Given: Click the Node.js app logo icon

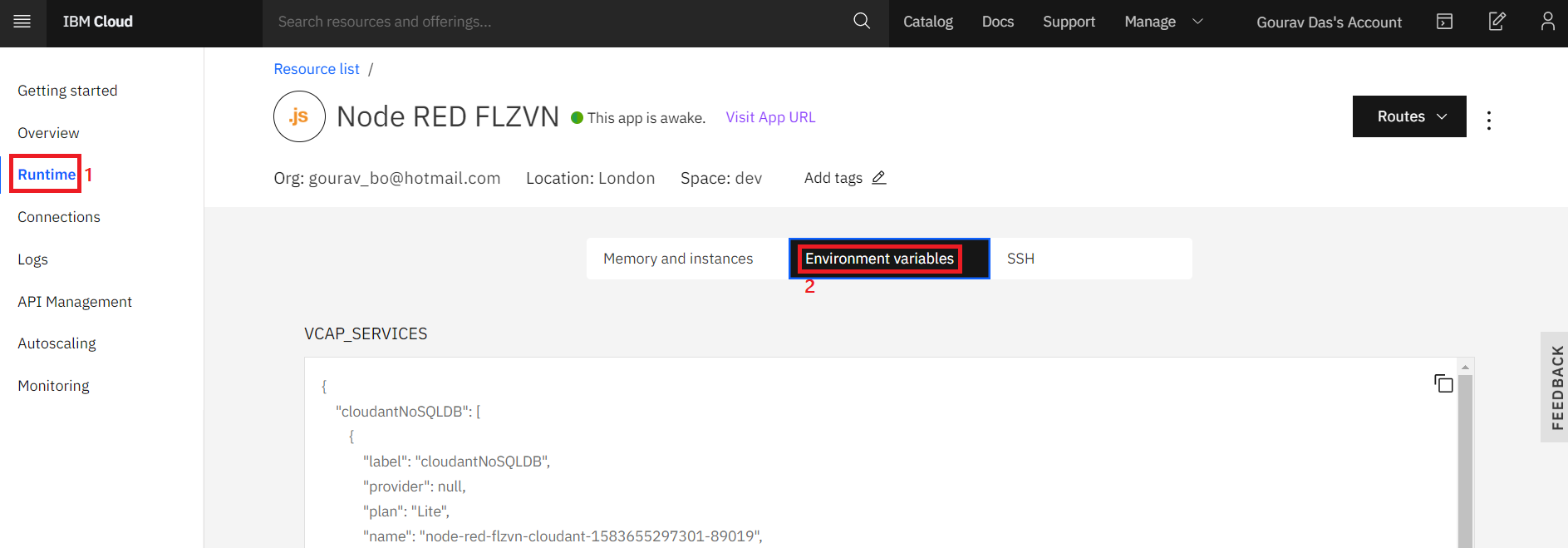Looking at the screenshot, I should tap(299, 116).
